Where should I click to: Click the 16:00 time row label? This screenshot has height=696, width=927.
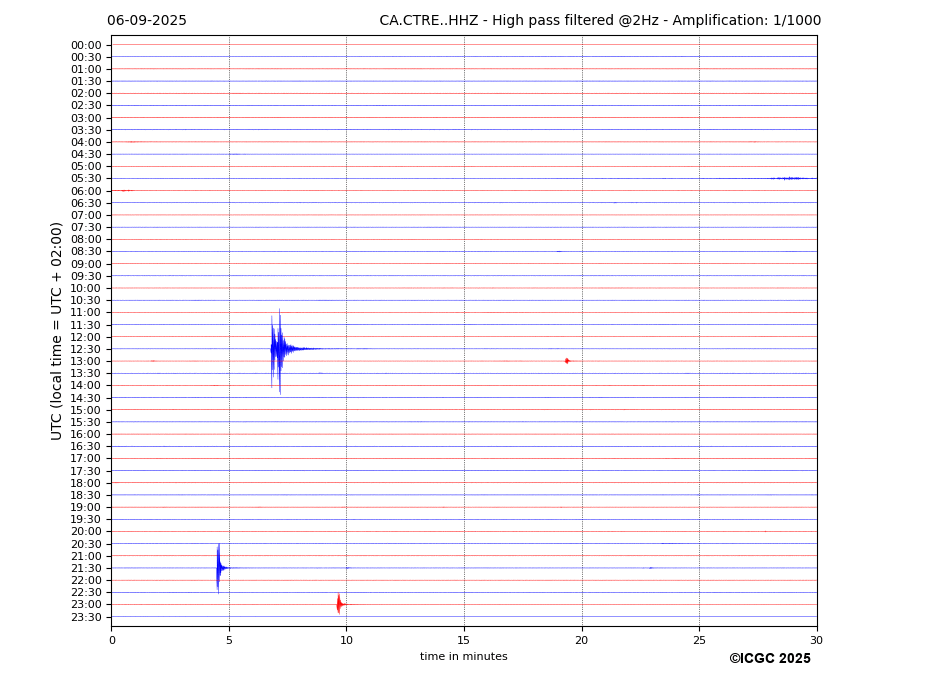[x=86, y=435]
